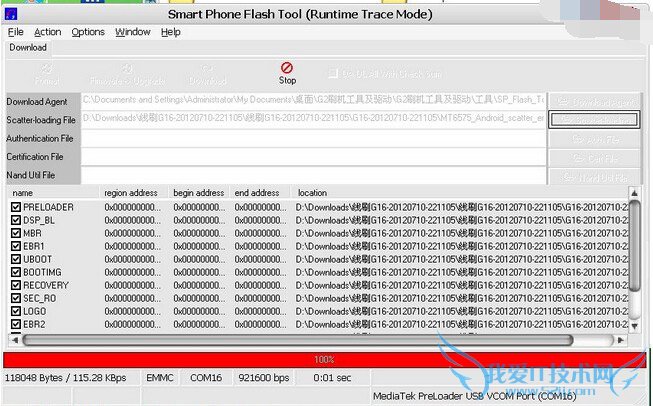Click the Authentication File input field

tap(313, 138)
